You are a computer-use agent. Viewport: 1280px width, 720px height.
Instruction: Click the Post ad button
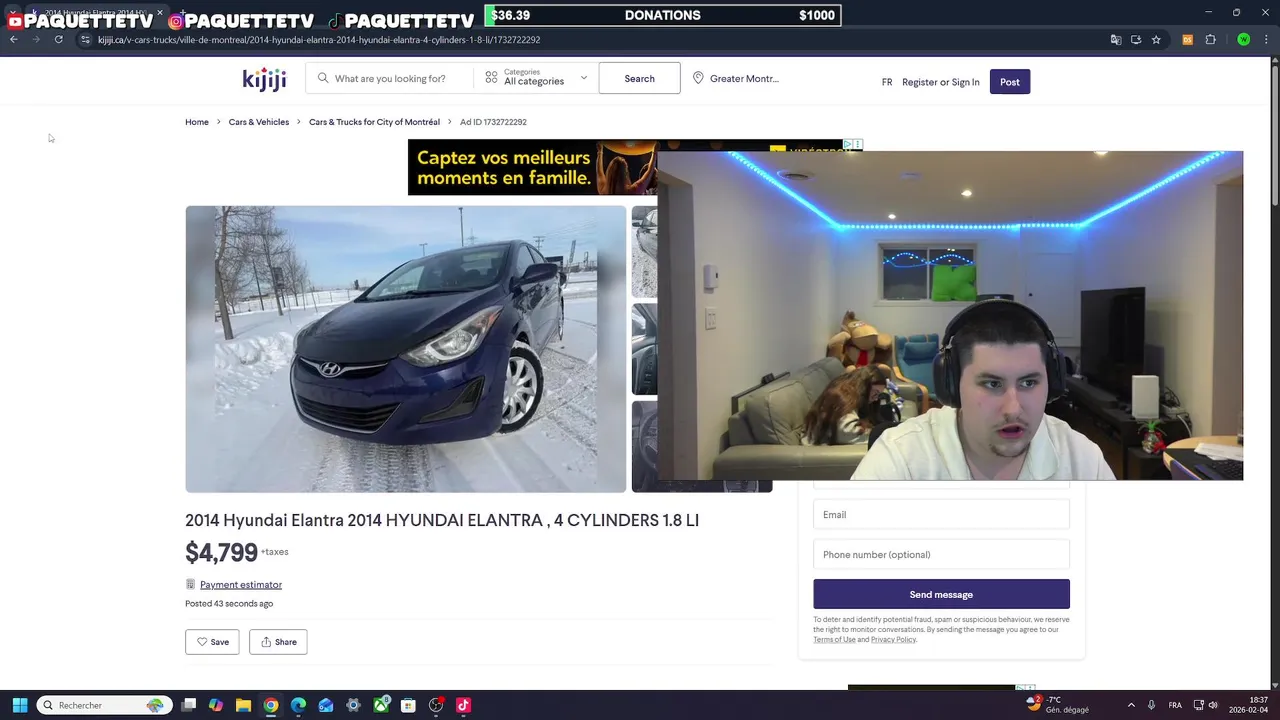click(x=1010, y=82)
